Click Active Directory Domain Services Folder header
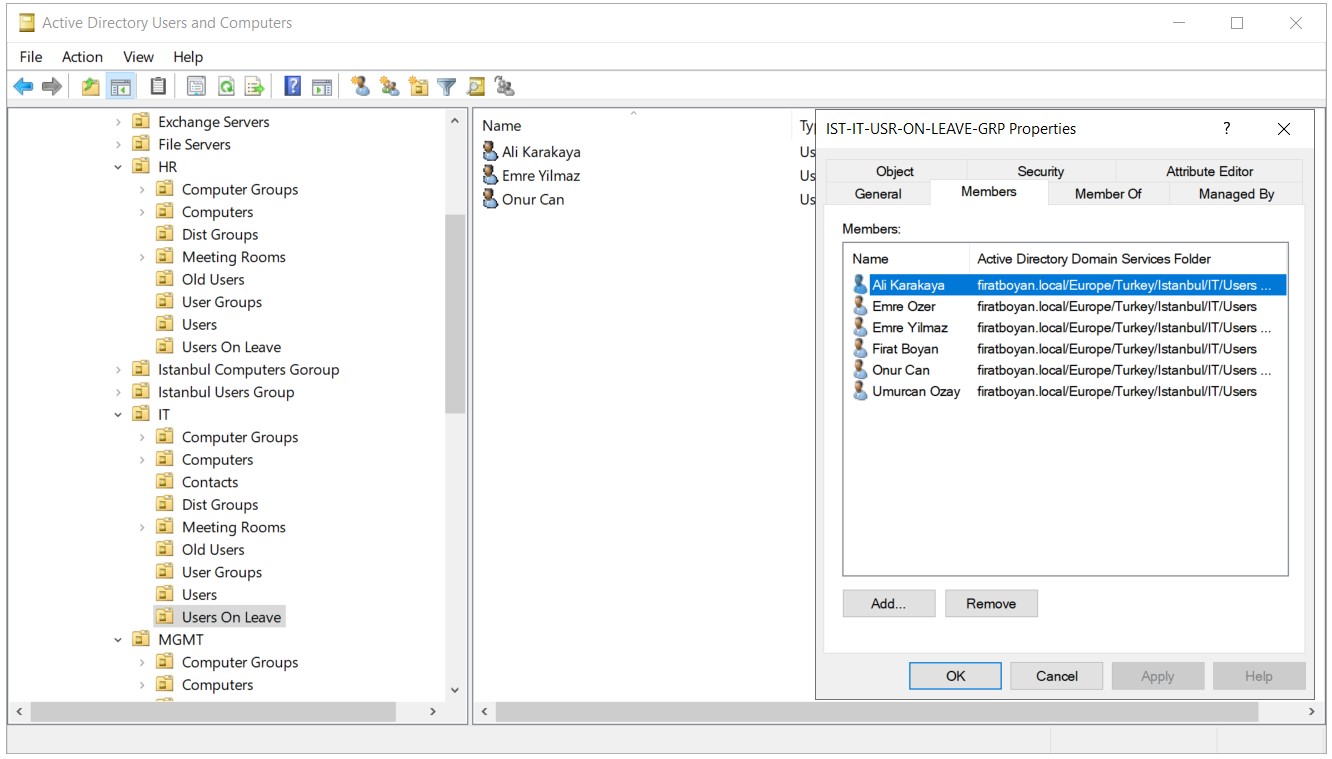This screenshot has height=759, width=1332. click(1094, 259)
